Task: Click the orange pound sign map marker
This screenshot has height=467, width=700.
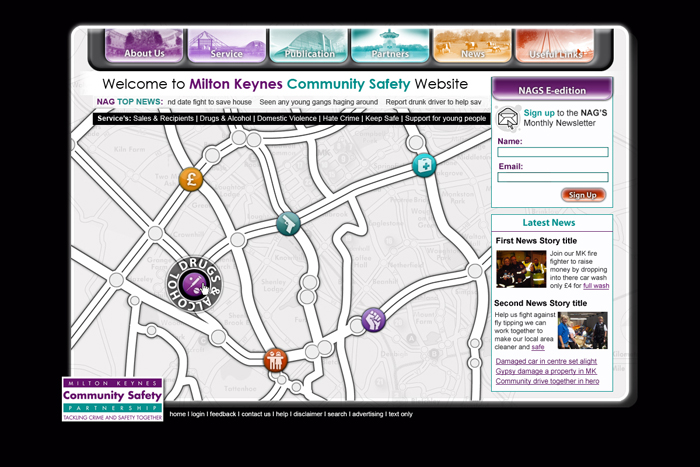Action: pyautogui.click(x=191, y=179)
